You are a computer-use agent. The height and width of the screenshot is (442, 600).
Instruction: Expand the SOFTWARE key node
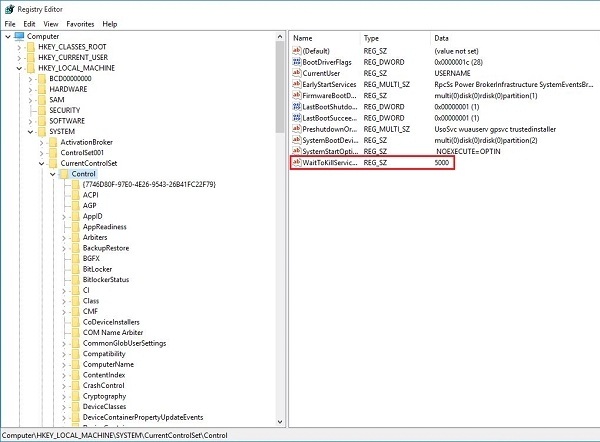click(x=30, y=120)
